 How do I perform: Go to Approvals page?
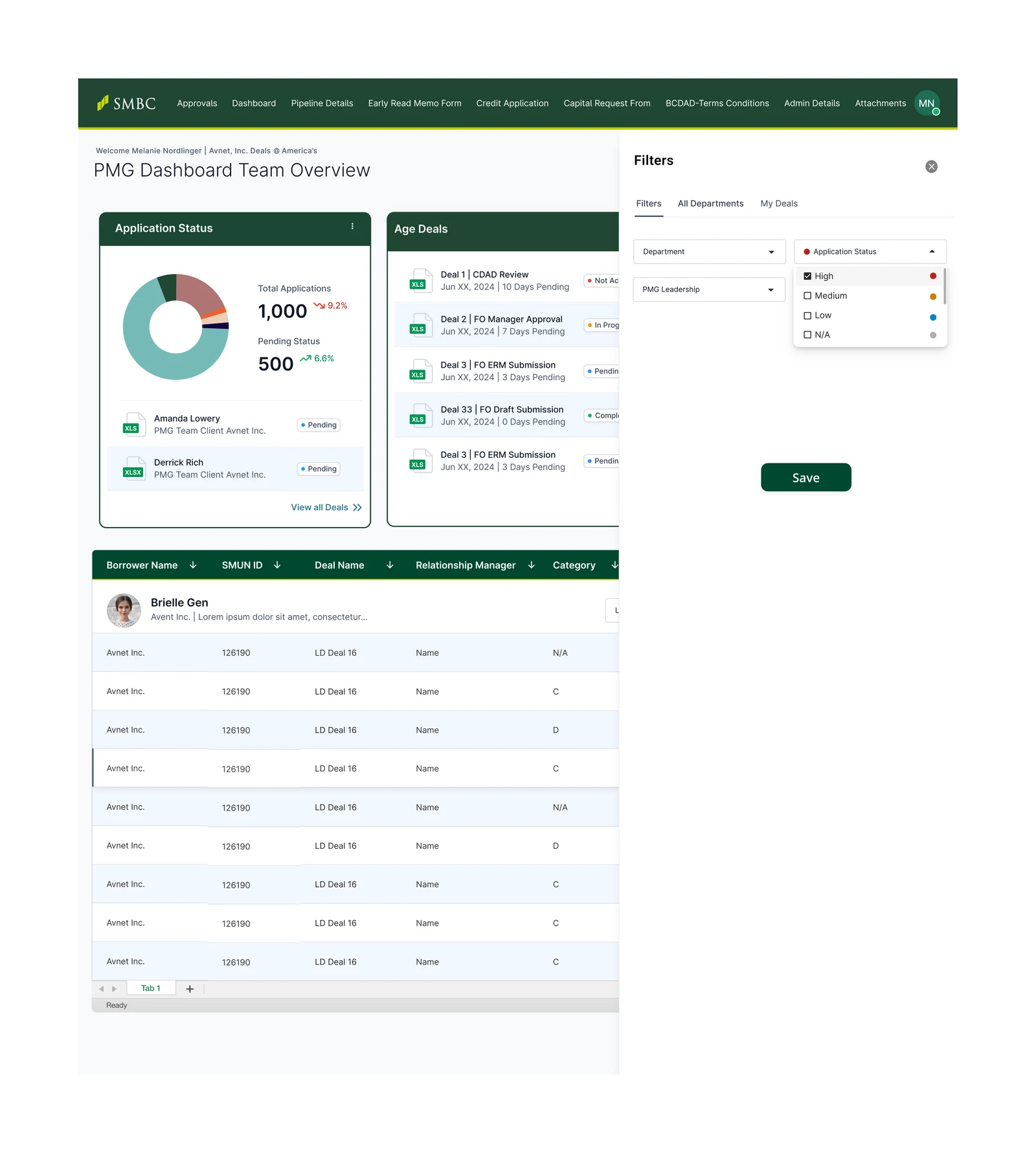click(197, 103)
